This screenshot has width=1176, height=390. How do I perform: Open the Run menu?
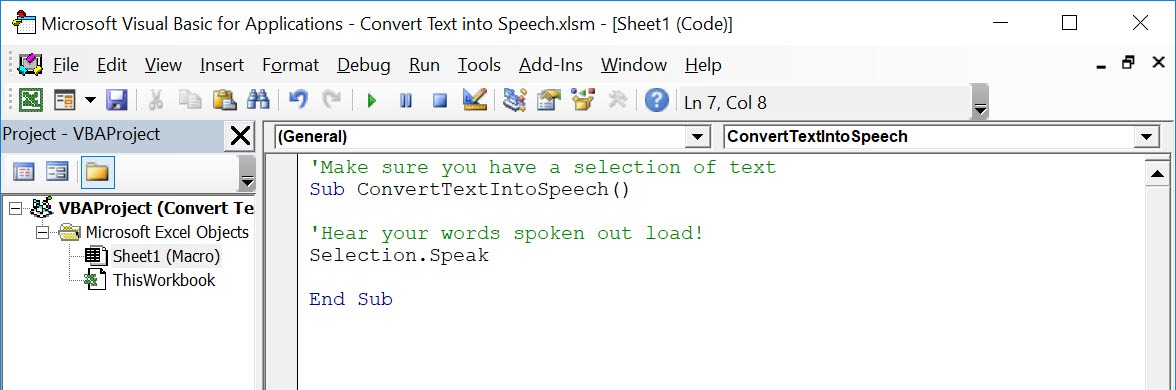pos(424,65)
